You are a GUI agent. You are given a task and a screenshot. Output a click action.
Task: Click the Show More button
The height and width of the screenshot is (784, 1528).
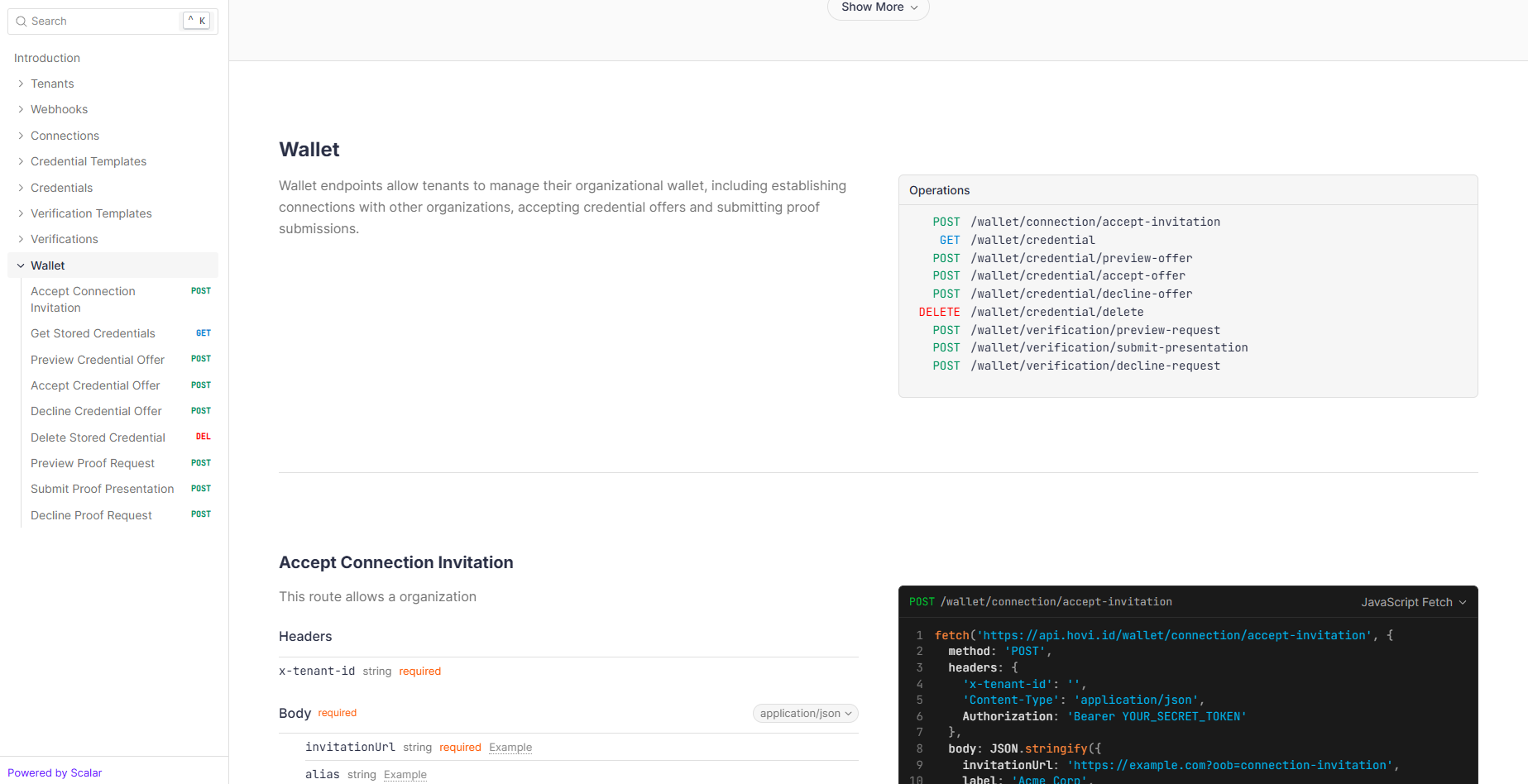coord(878,7)
